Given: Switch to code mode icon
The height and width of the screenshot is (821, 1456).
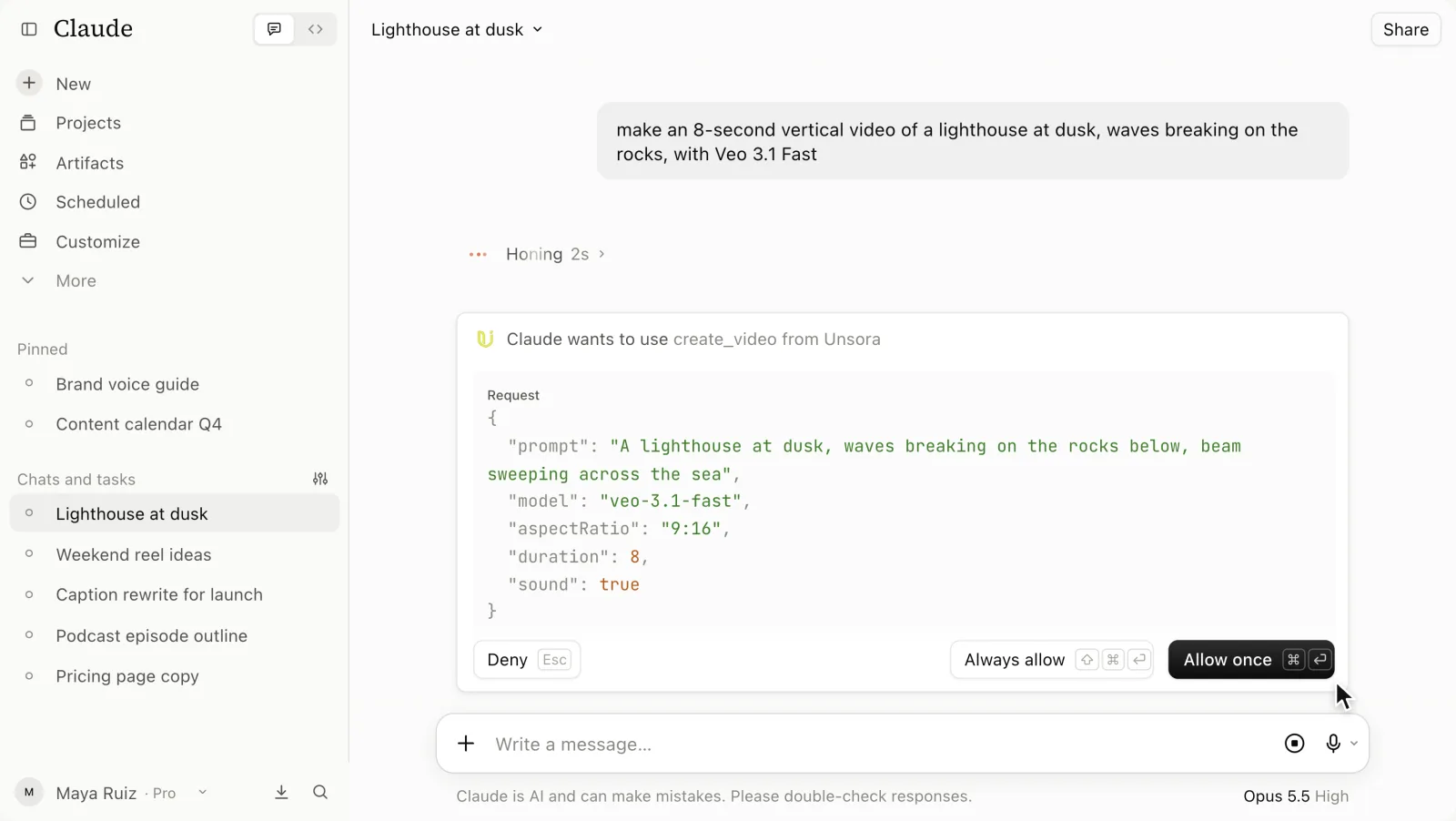Looking at the screenshot, I should pos(315,29).
